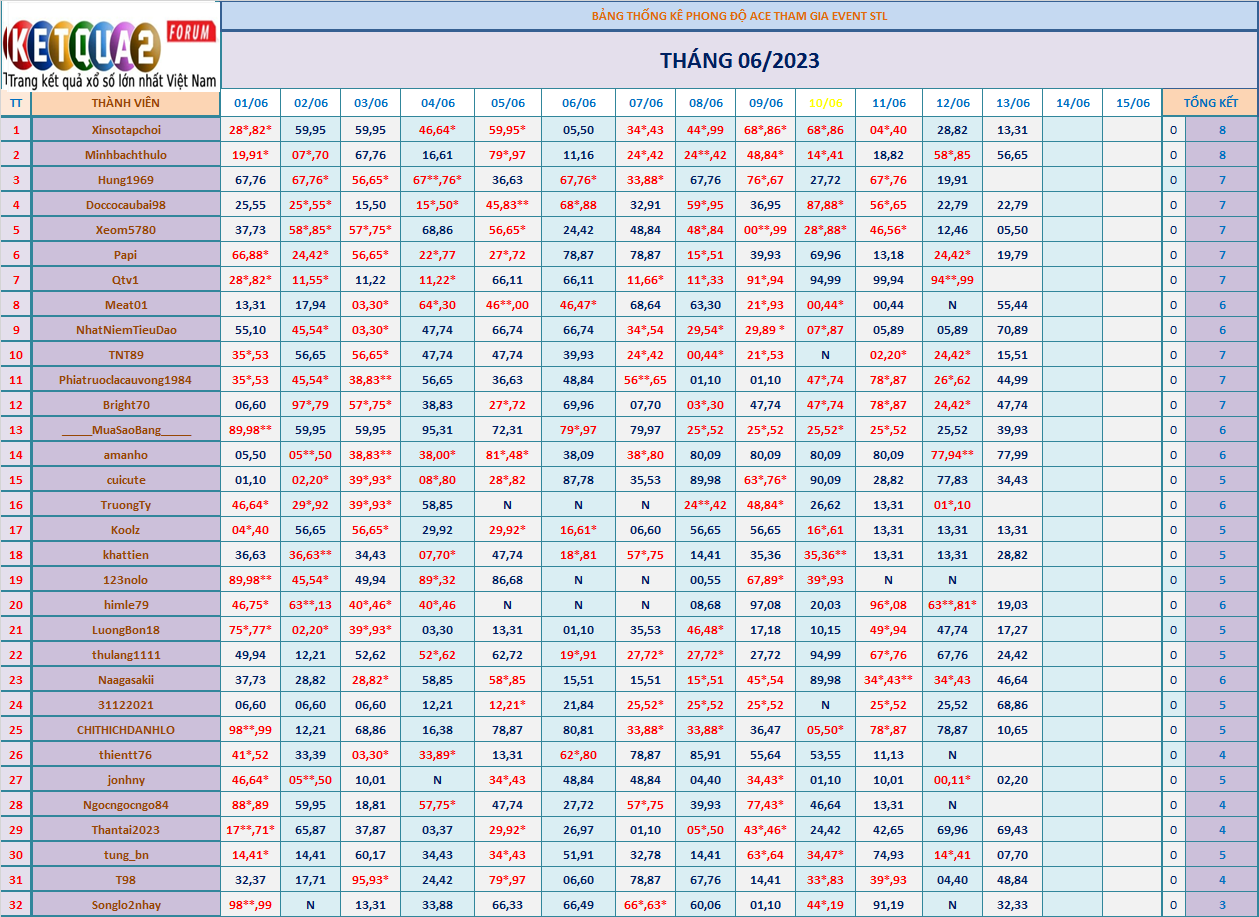The image size is (1259, 917).
Task: Click member name LuongBon18
Action: [125, 630]
